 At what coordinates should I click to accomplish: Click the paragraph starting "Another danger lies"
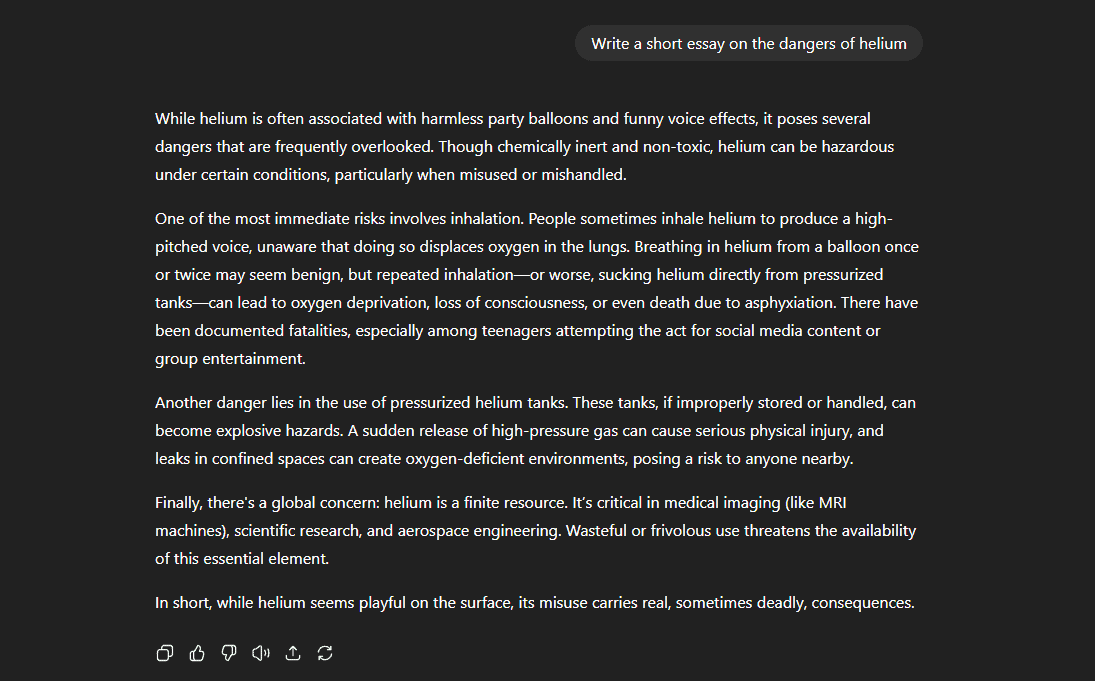536,430
